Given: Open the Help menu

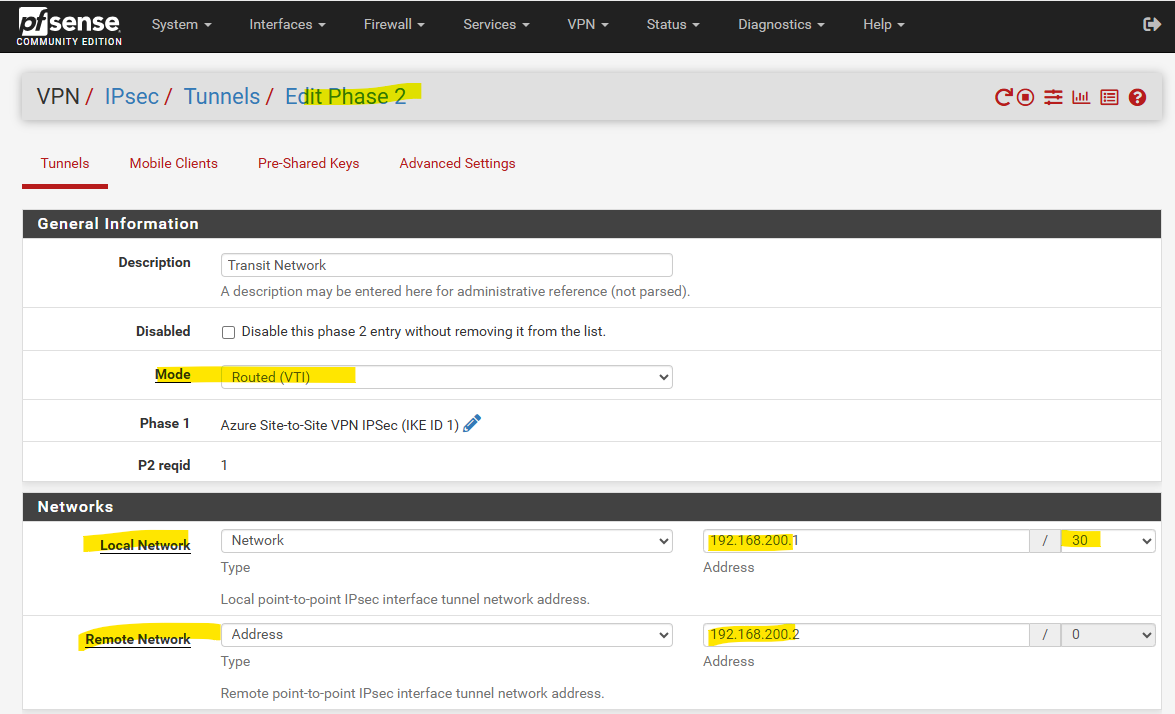Looking at the screenshot, I should pos(883,25).
